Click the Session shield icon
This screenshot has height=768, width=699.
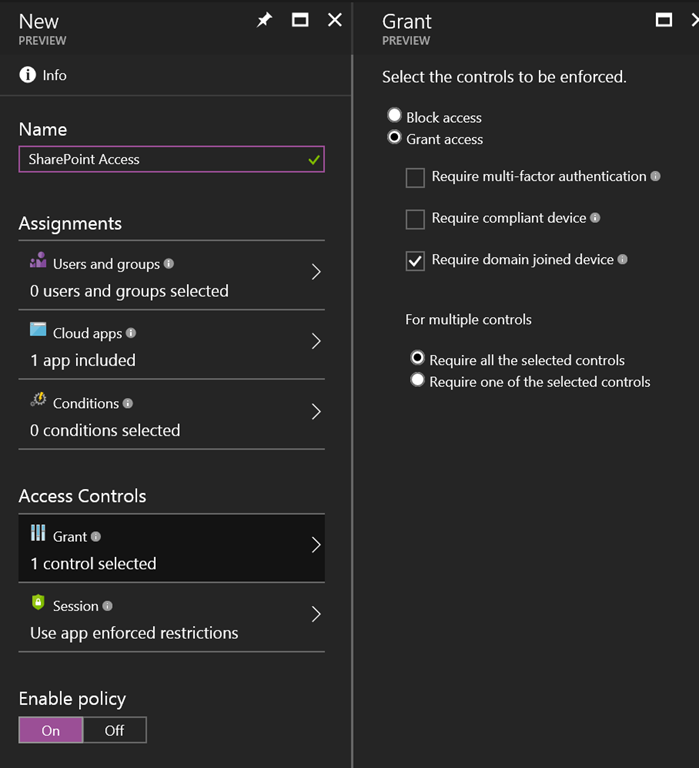(x=38, y=603)
